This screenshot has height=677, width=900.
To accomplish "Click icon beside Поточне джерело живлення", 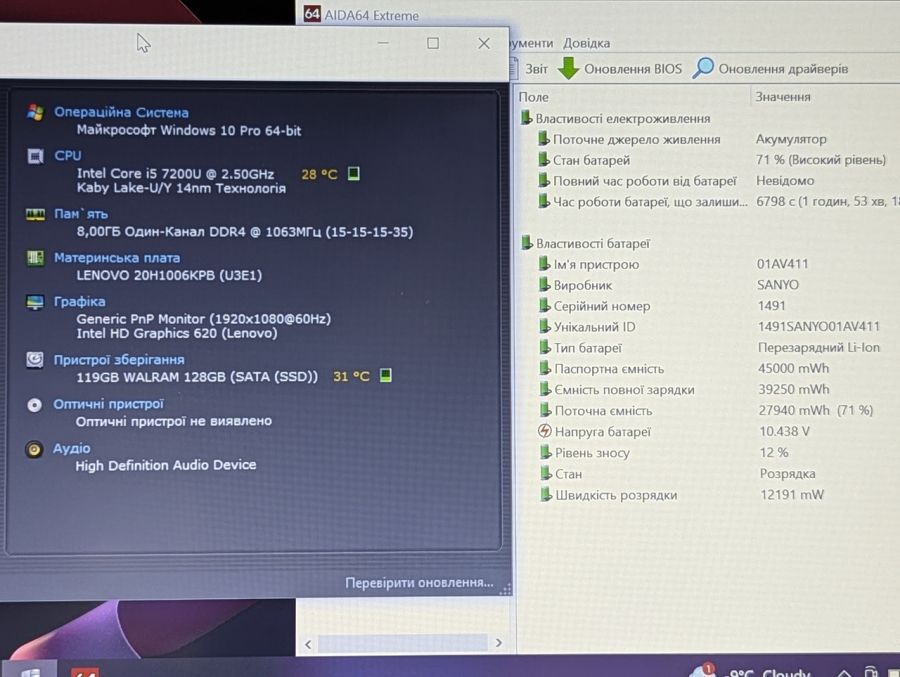I will tap(543, 138).
